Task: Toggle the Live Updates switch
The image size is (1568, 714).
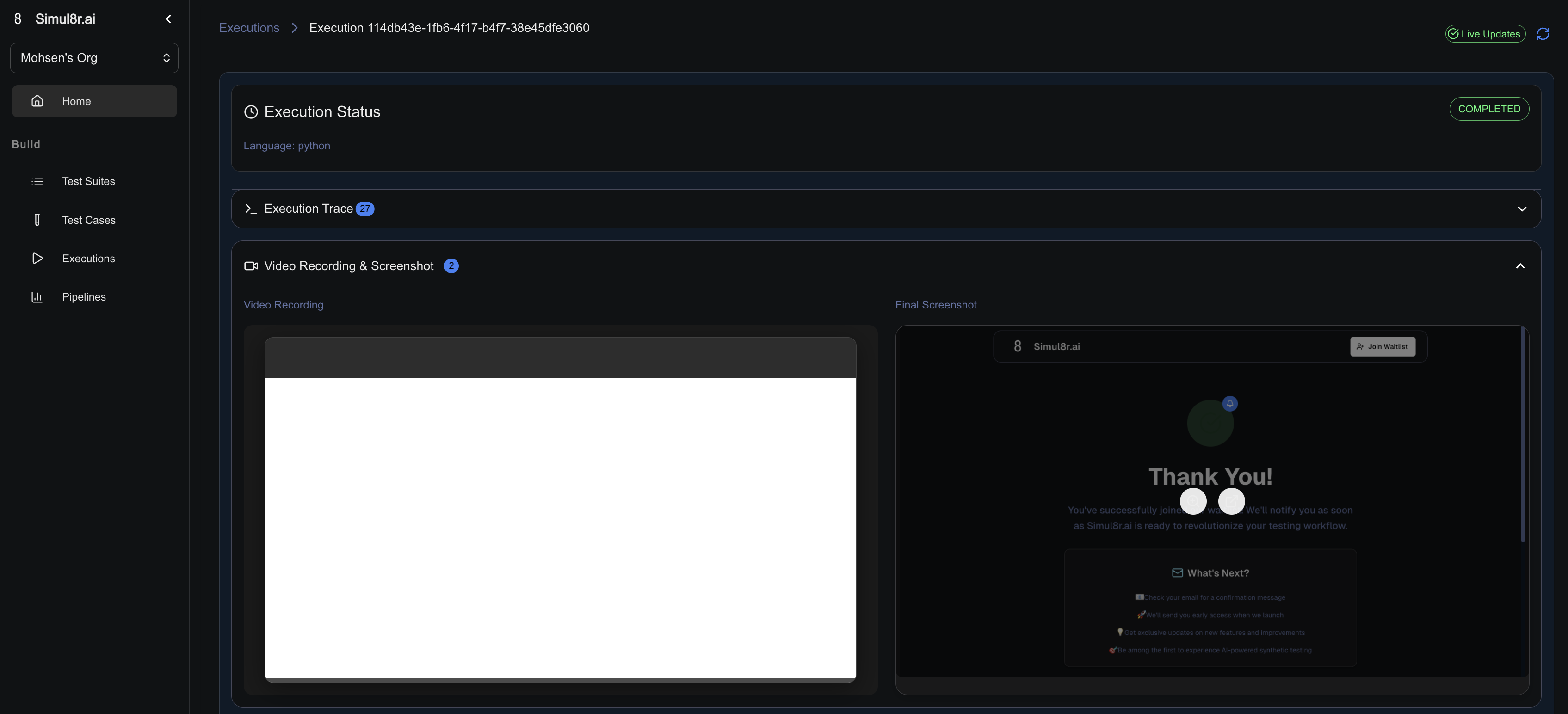Action: click(1485, 34)
